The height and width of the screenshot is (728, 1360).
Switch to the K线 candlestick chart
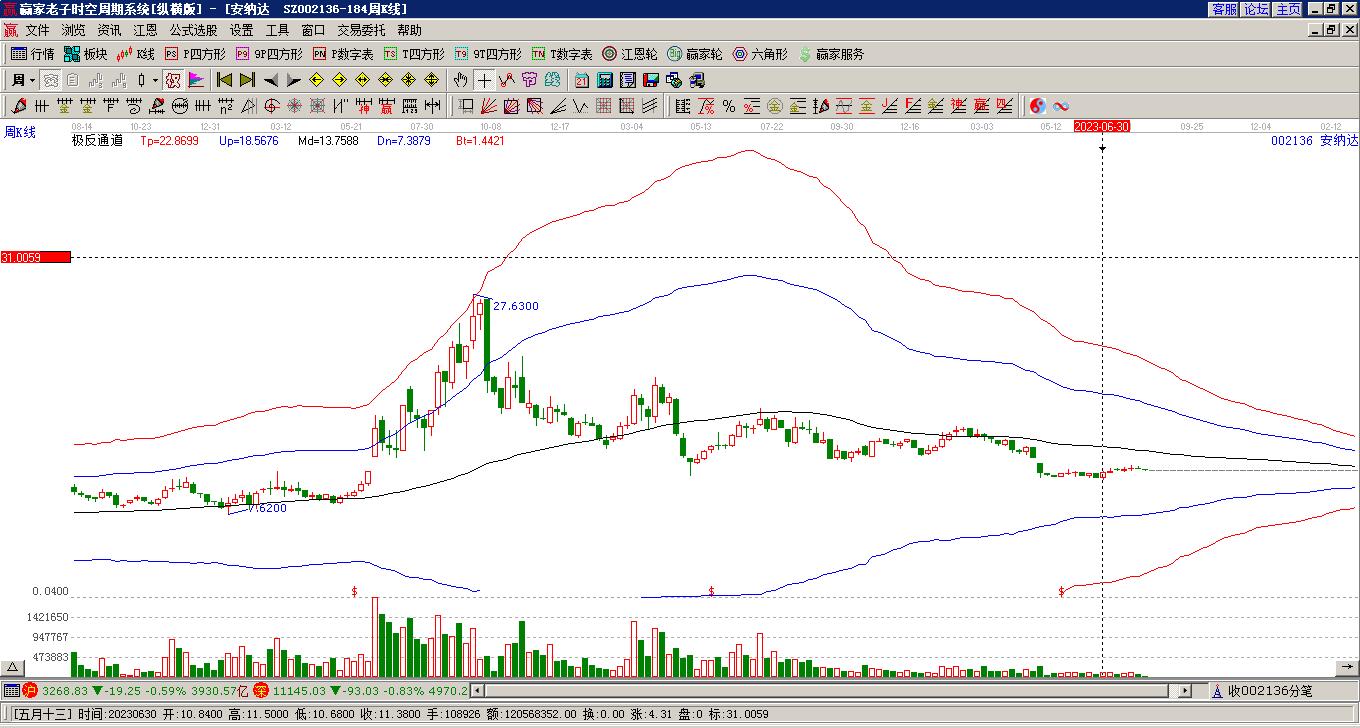136,54
